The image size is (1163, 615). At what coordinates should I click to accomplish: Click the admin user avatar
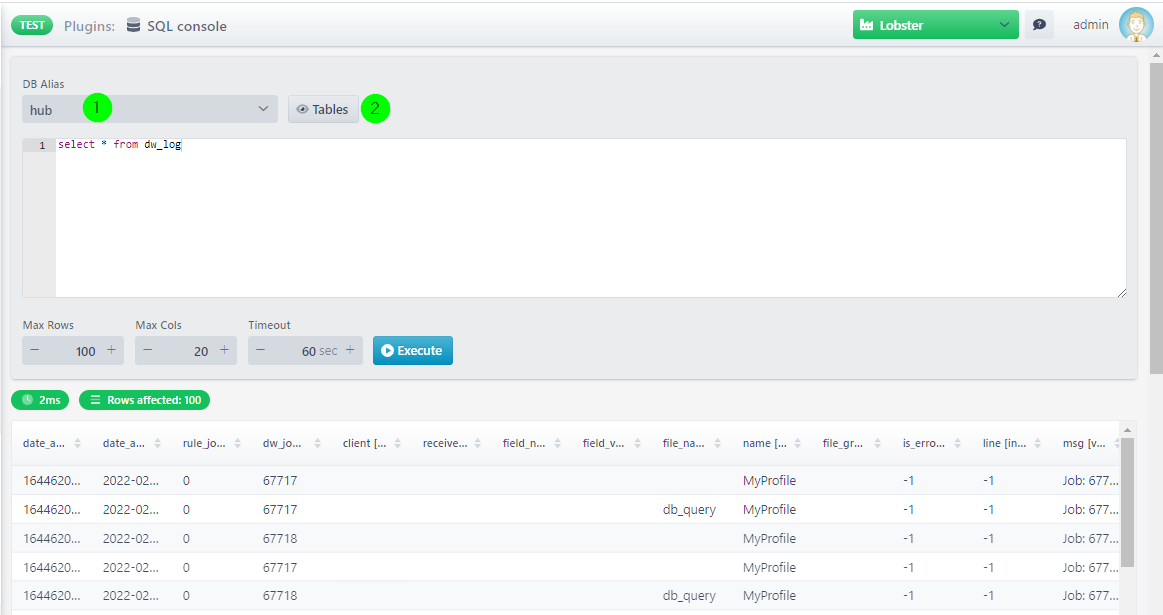pos(1136,24)
